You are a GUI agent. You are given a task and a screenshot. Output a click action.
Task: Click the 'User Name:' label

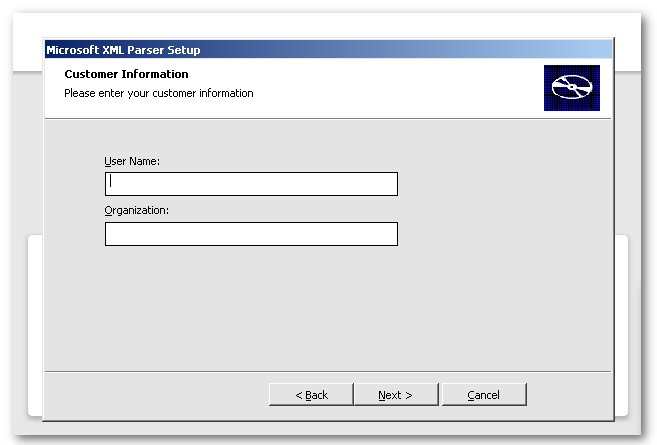pos(132,161)
